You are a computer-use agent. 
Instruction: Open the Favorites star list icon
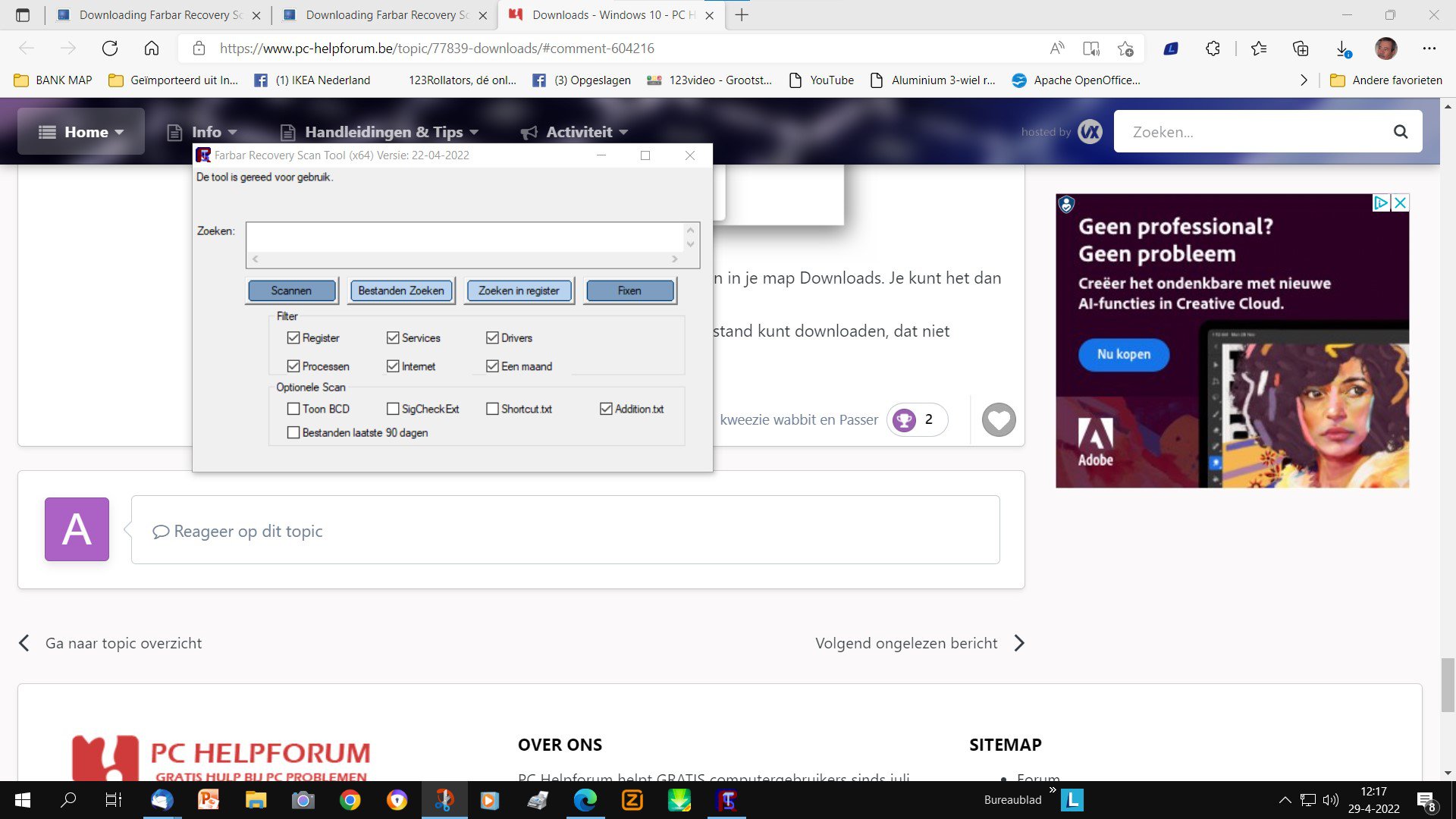click(1259, 49)
